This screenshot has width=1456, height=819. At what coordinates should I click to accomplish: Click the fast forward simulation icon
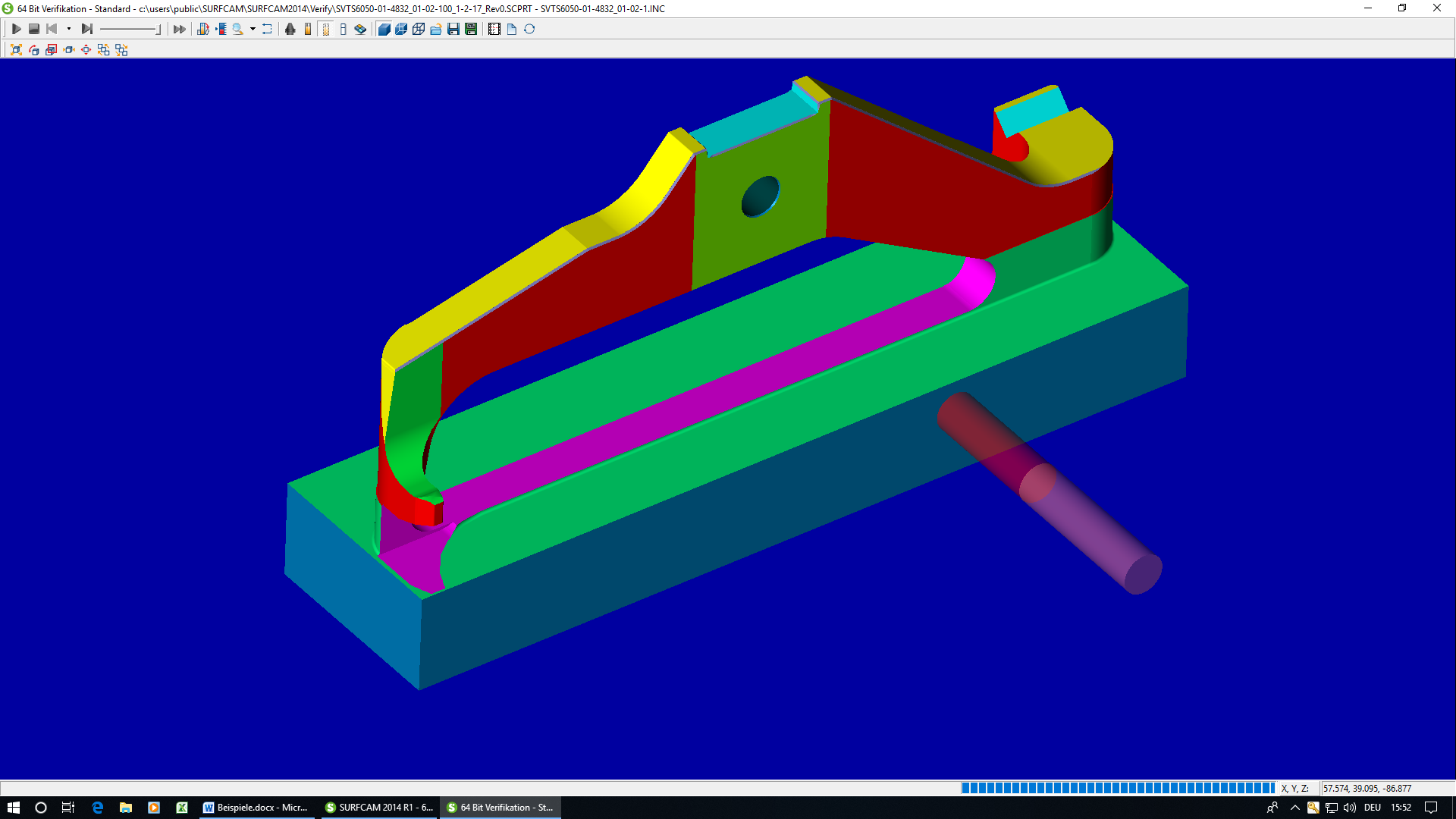coord(179,29)
